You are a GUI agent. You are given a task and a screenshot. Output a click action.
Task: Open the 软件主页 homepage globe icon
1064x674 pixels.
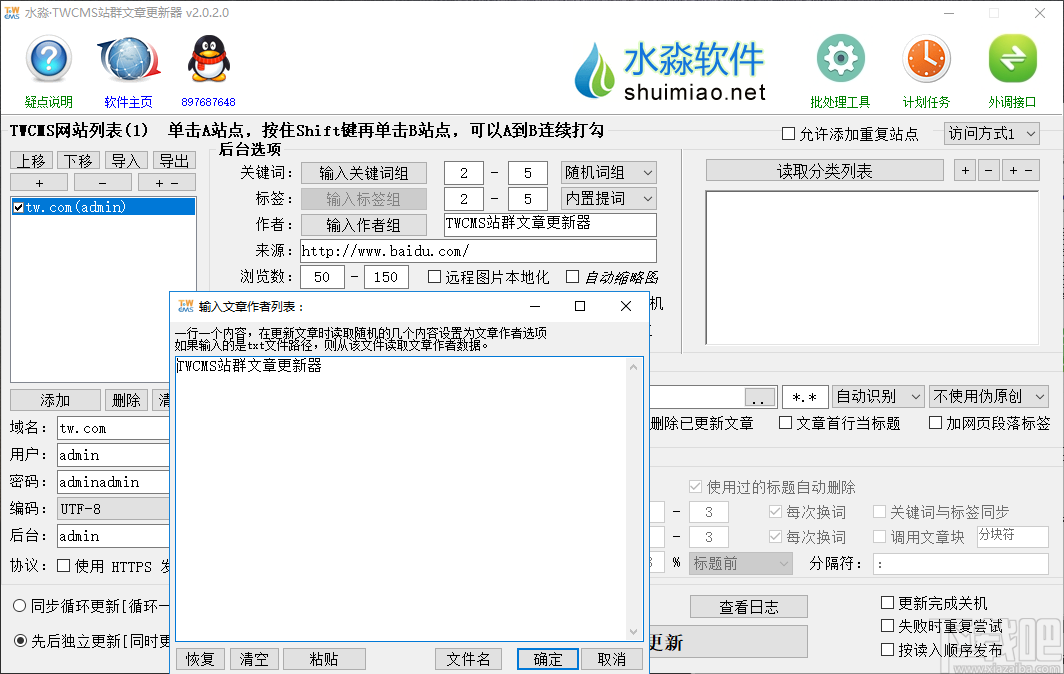(128, 58)
